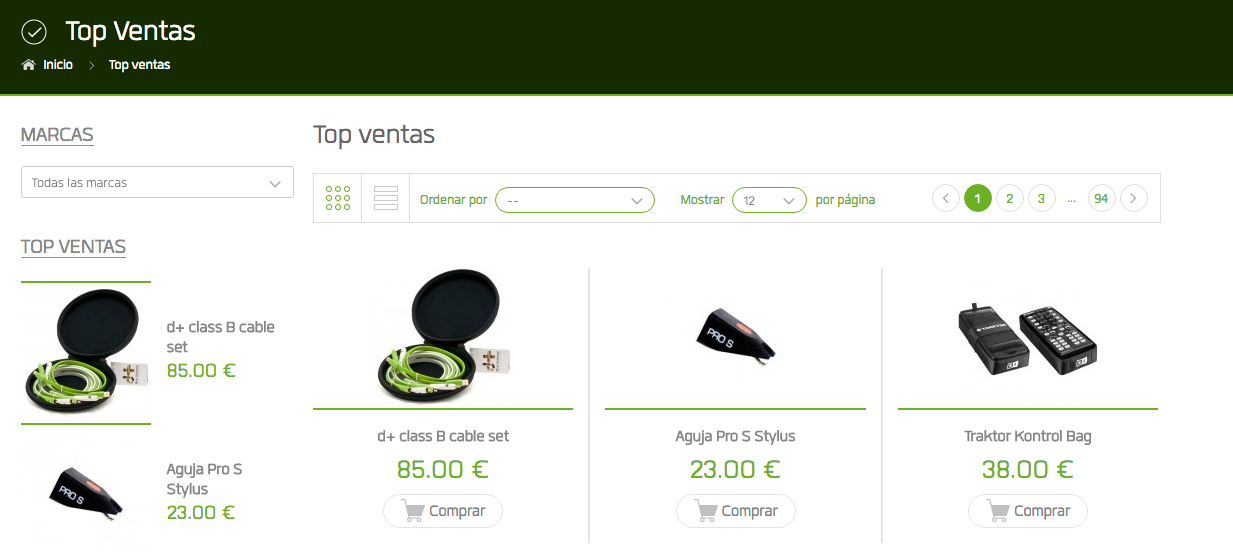This screenshot has width=1233, height=555.
Task: Go to page 94
Action: pyautogui.click(x=1101, y=199)
